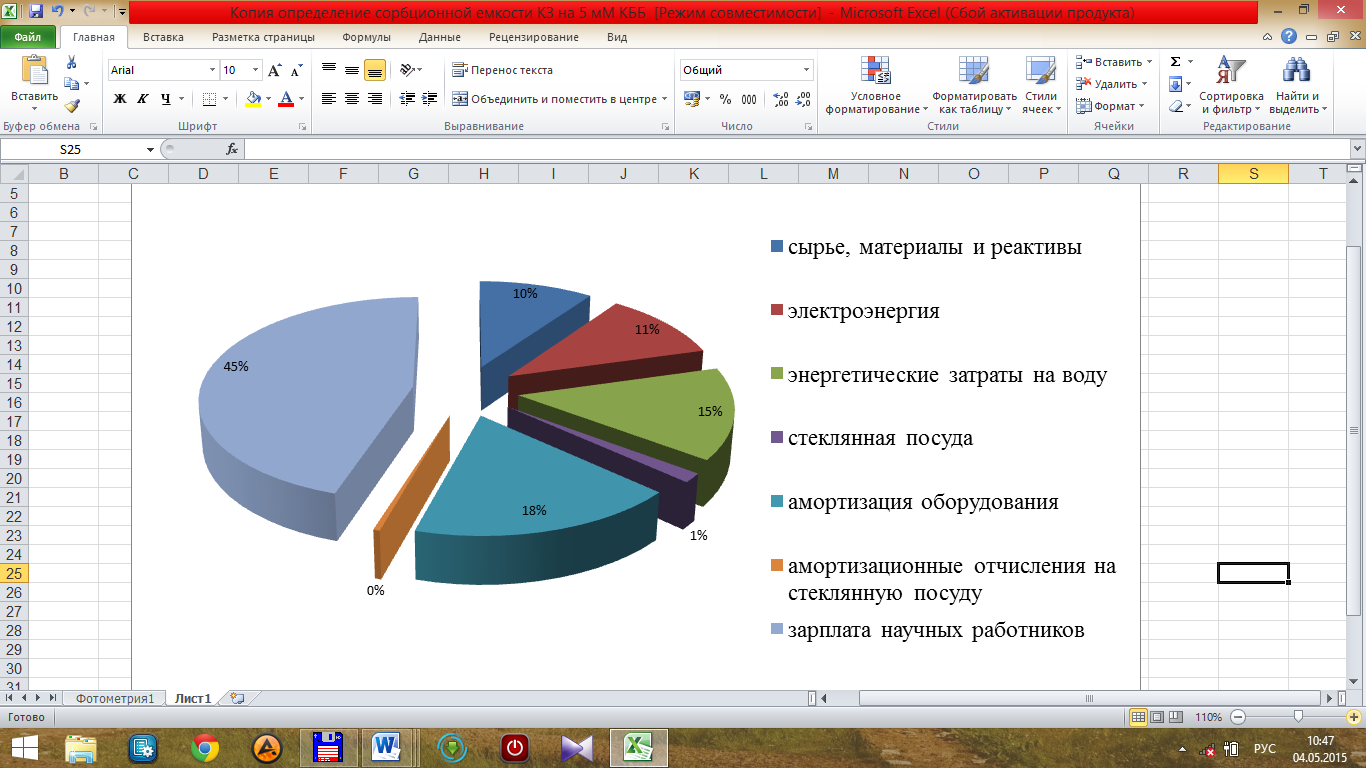Center text horizontally
This screenshot has height=768, width=1366.
coord(352,99)
